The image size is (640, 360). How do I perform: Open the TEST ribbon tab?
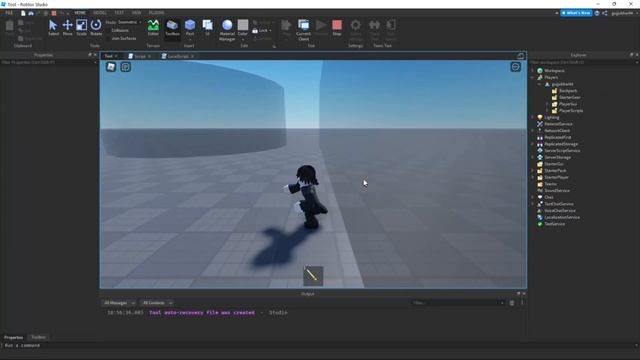(x=119, y=13)
